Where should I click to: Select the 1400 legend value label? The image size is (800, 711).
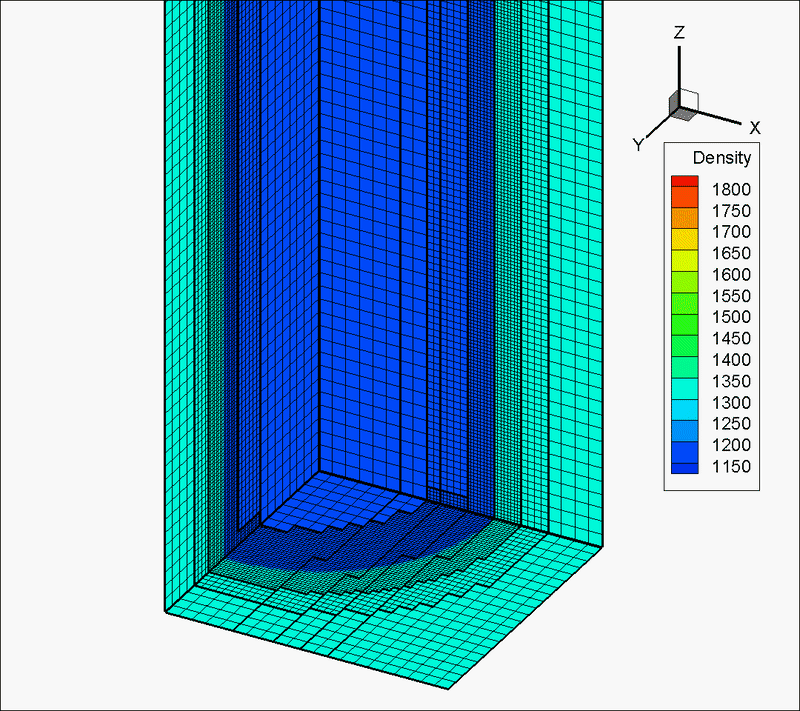(x=731, y=360)
